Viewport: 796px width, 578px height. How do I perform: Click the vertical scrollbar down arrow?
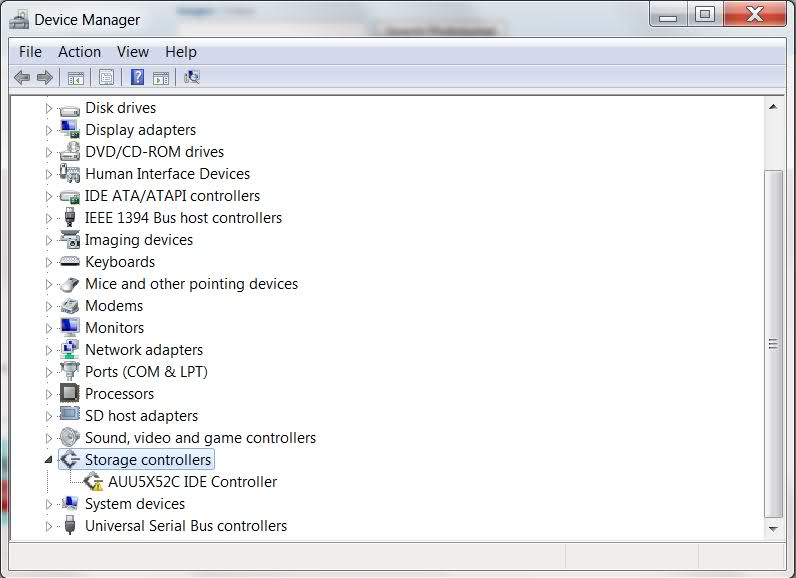[773, 526]
